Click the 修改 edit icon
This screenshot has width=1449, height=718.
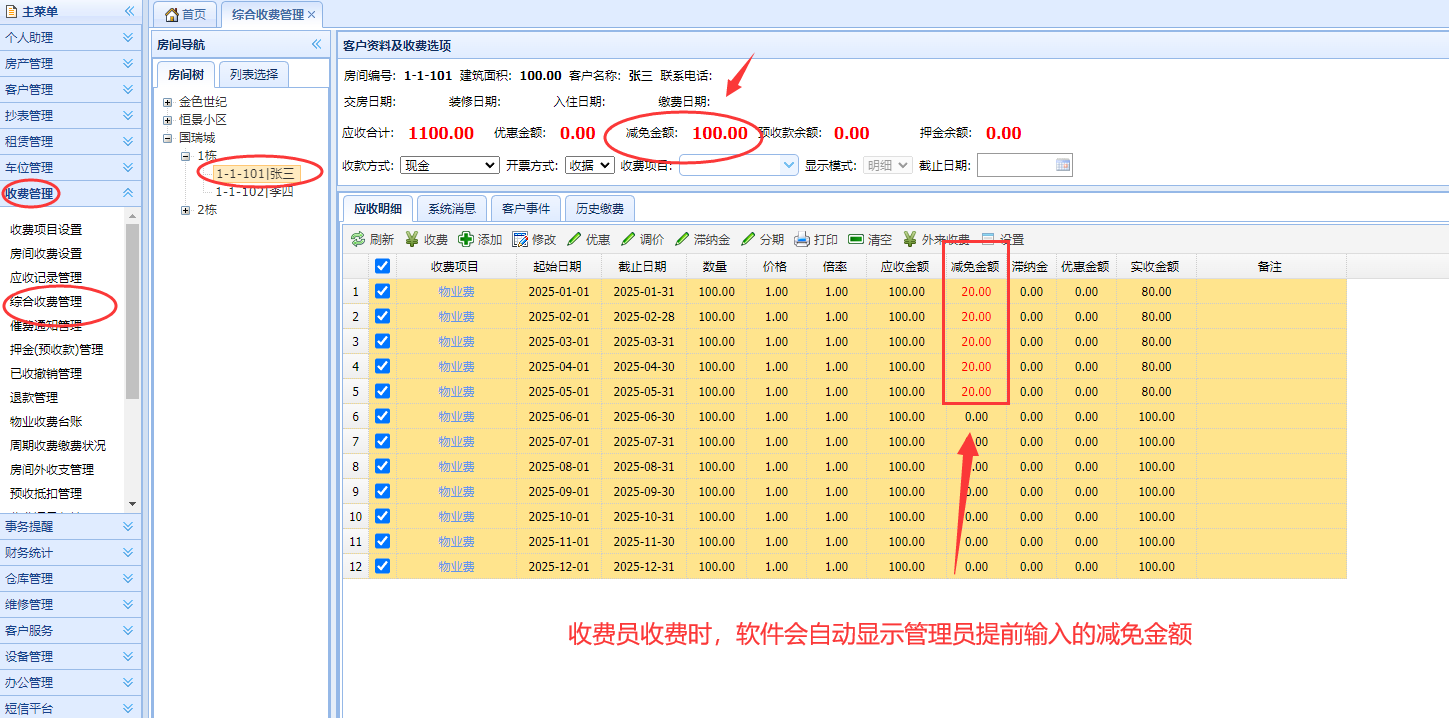click(520, 240)
